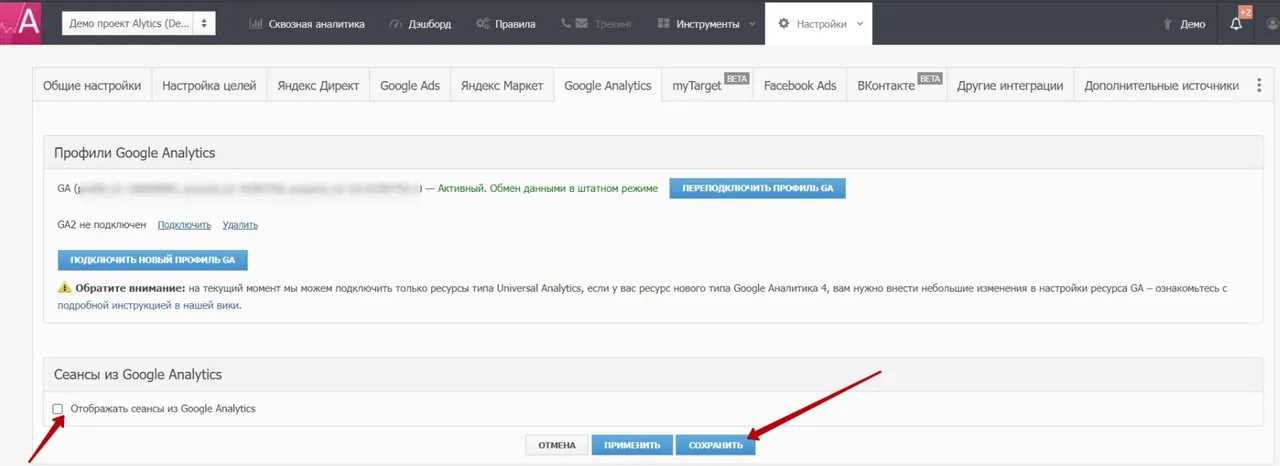Switch to Дополнительные источники tab
Viewport: 1280px width, 466px height.
pyautogui.click(x=1162, y=86)
